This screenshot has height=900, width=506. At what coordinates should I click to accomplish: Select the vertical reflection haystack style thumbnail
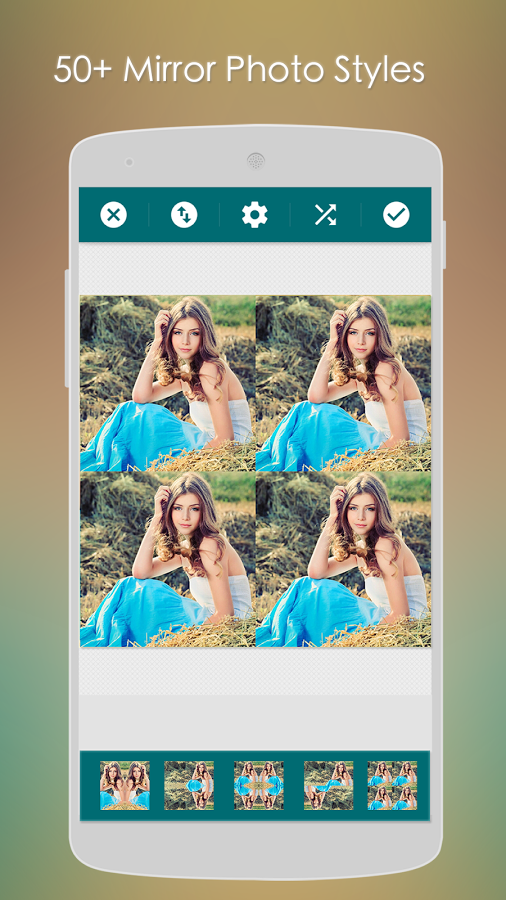click(x=189, y=785)
